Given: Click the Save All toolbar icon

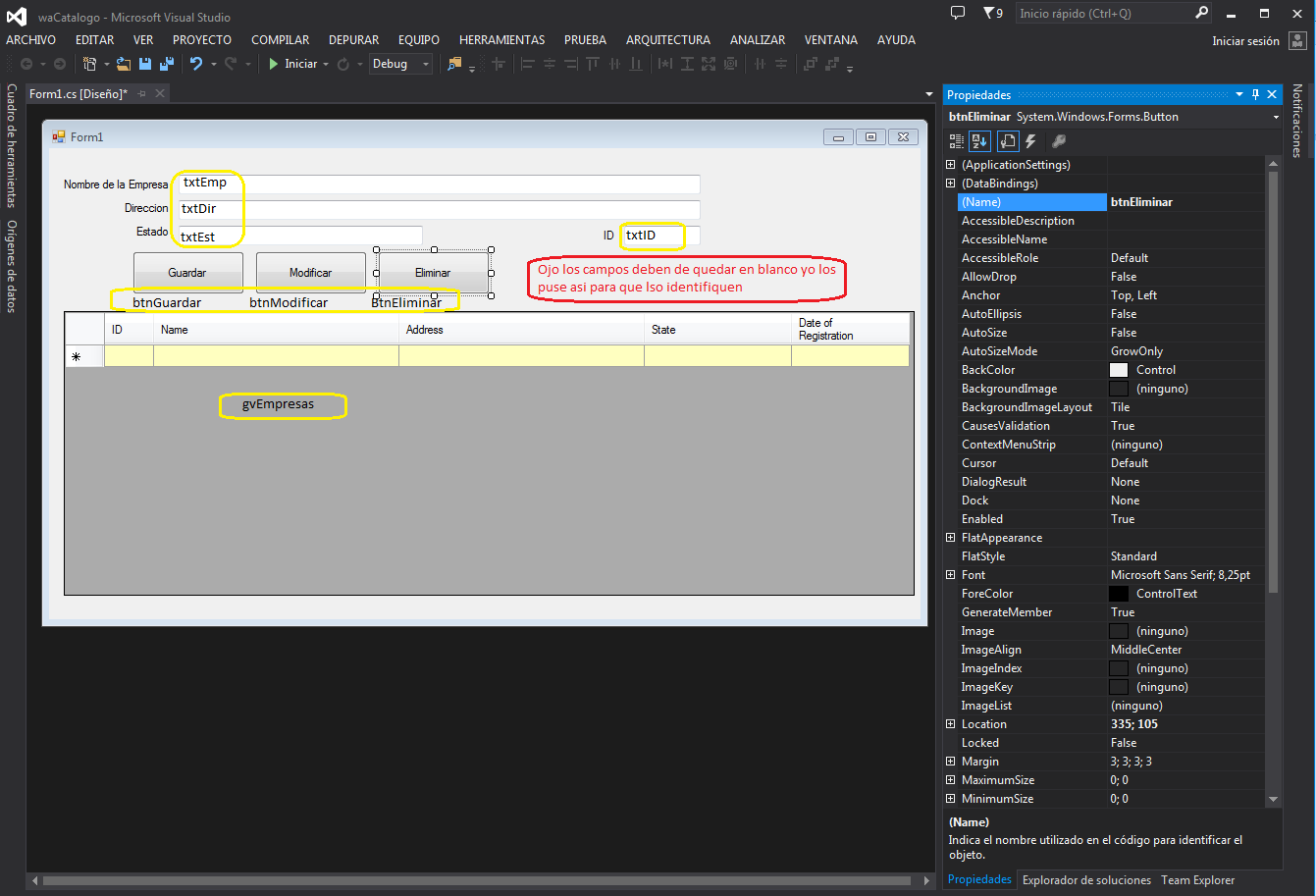Looking at the screenshot, I should coord(165,63).
